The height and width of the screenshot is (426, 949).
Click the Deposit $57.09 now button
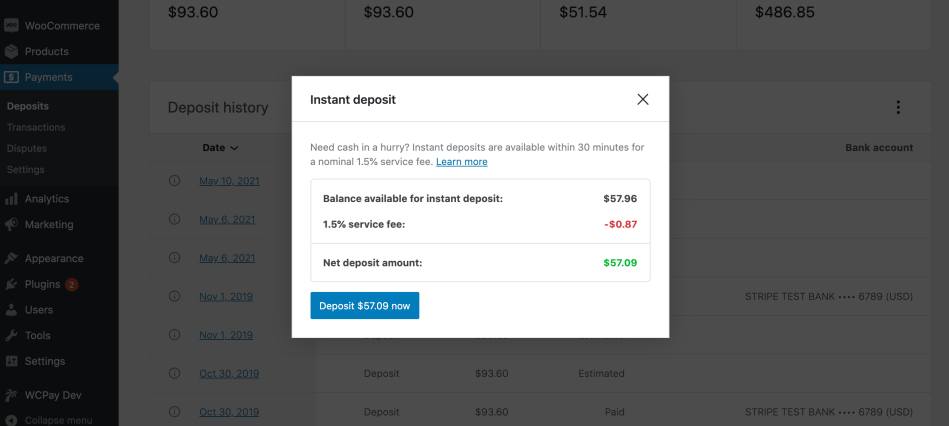point(364,306)
